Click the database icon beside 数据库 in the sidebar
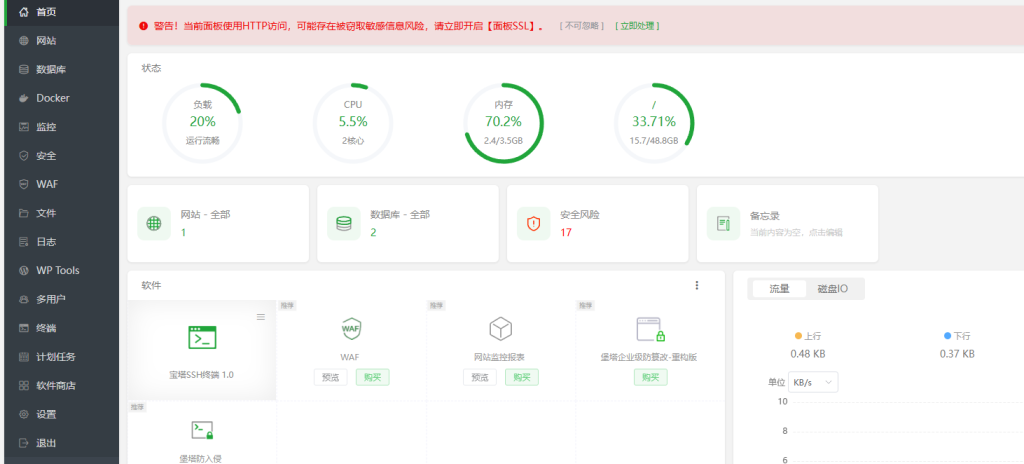1024x464 pixels. [x=24, y=69]
